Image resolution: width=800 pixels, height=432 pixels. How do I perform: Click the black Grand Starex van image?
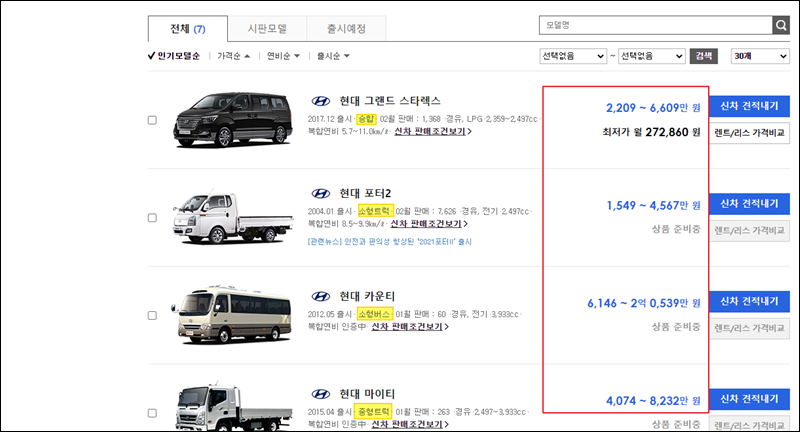click(233, 120)
